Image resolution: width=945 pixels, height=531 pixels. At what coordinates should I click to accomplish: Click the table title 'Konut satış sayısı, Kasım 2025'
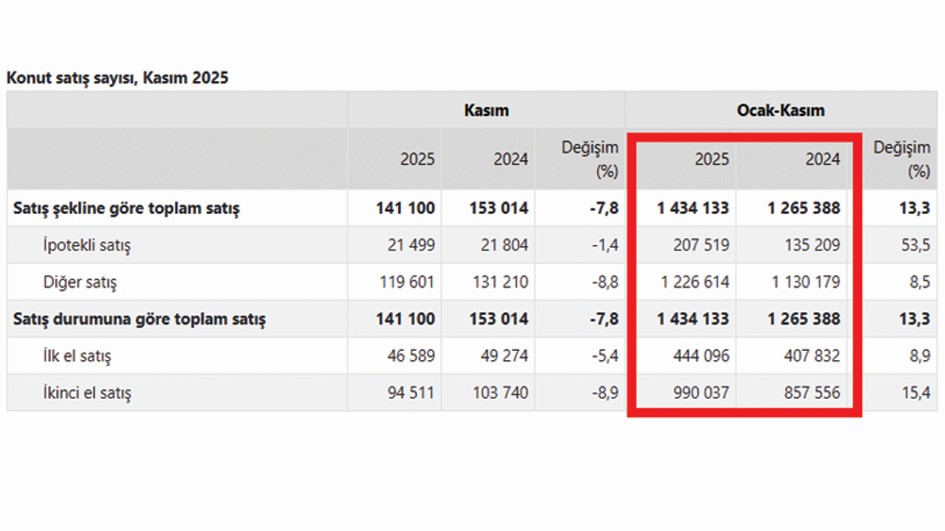[117, 77]
